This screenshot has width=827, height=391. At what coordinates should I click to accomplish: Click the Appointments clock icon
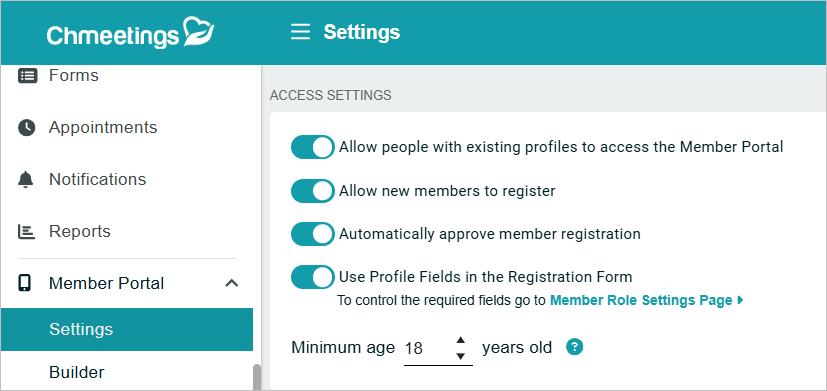tap(26, 128)
